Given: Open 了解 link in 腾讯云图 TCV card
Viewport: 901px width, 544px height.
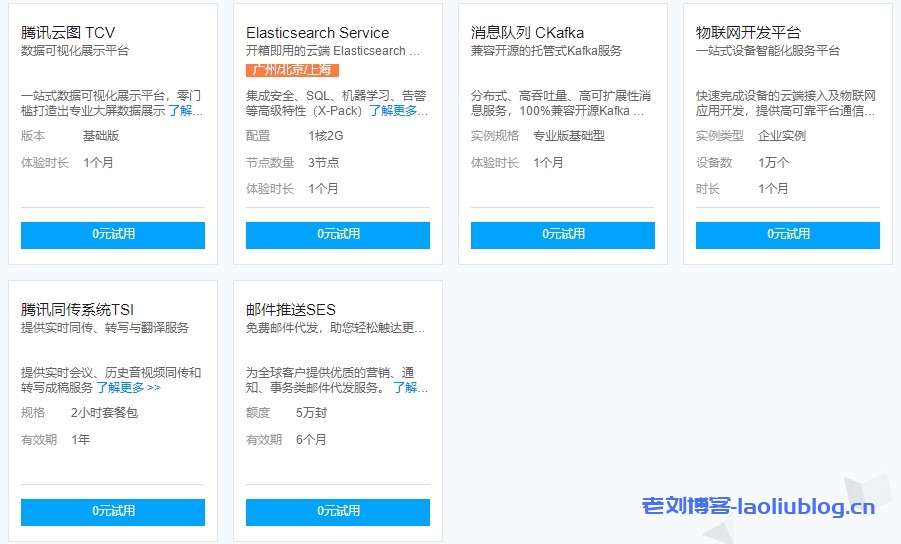Looking at the screenshot, I should (x=186, y=111).
